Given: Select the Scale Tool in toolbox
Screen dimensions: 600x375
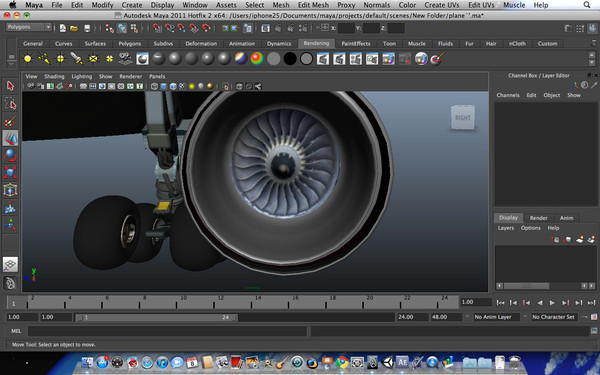Looking at the screenshot, I should (x=10, y=173).
